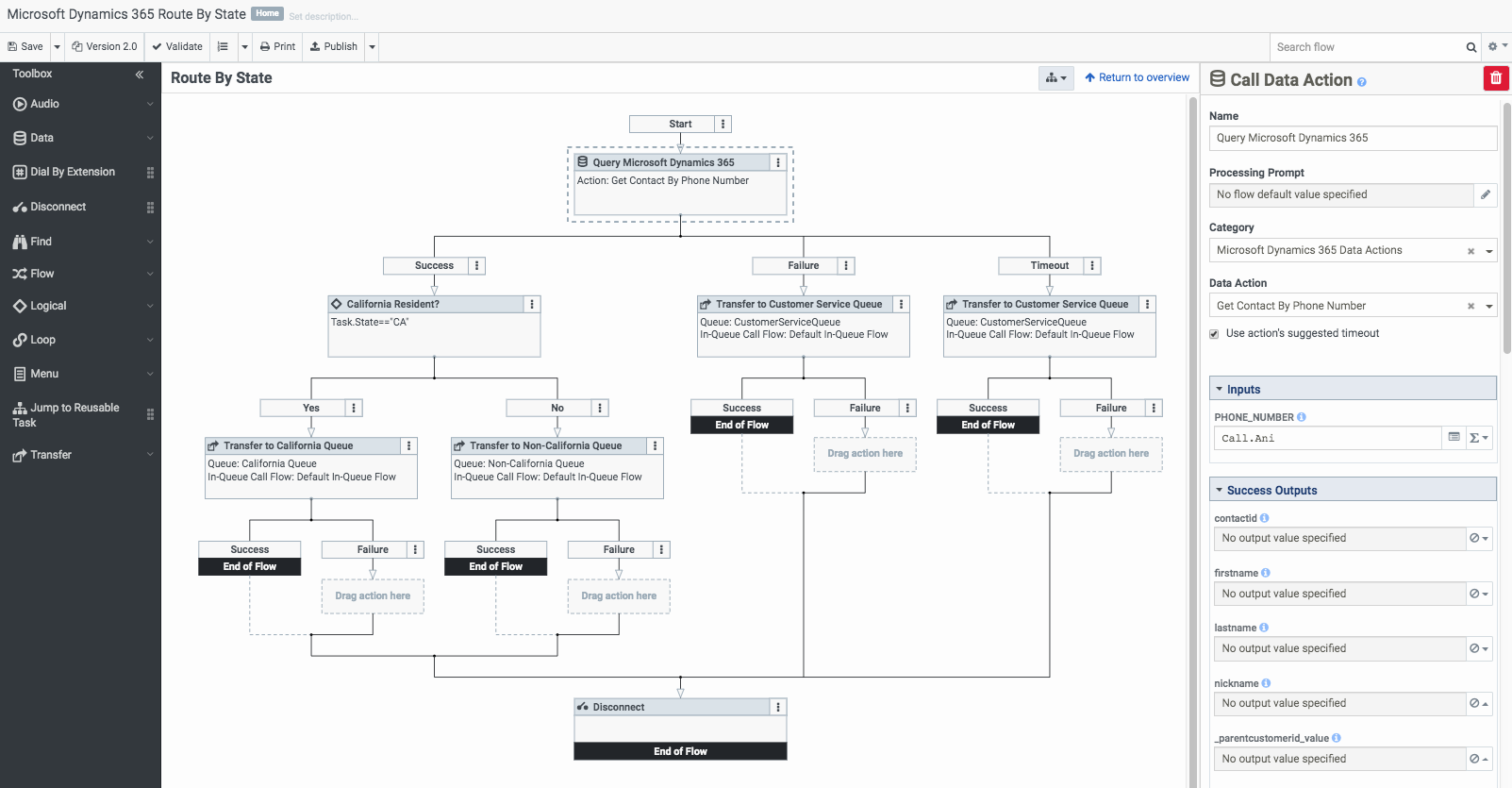Viewport: 1512px width, 788px height.
Task: Click Set description text
Action: pos(324,17)
